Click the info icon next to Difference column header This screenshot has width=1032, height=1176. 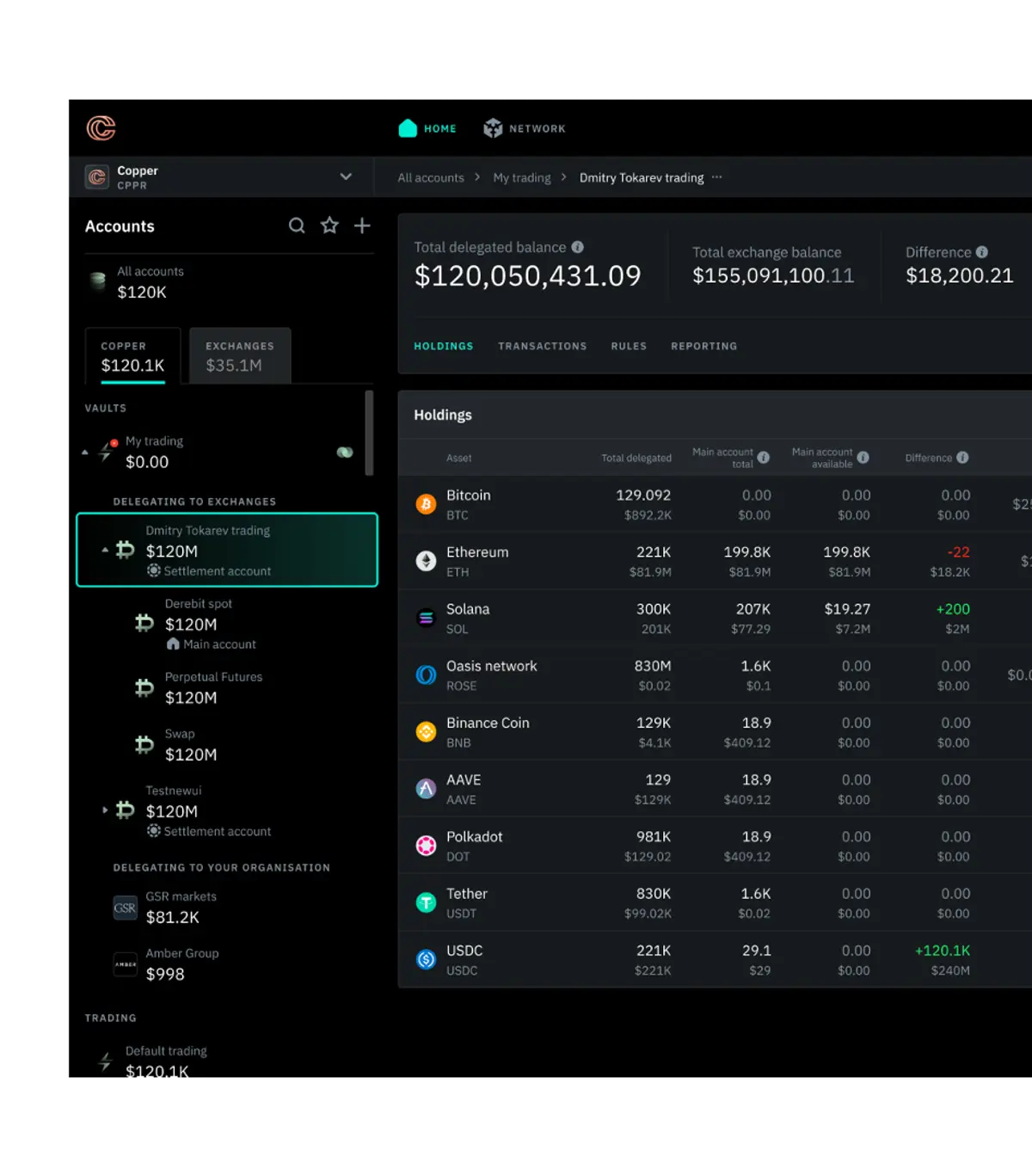pos(962,458)
